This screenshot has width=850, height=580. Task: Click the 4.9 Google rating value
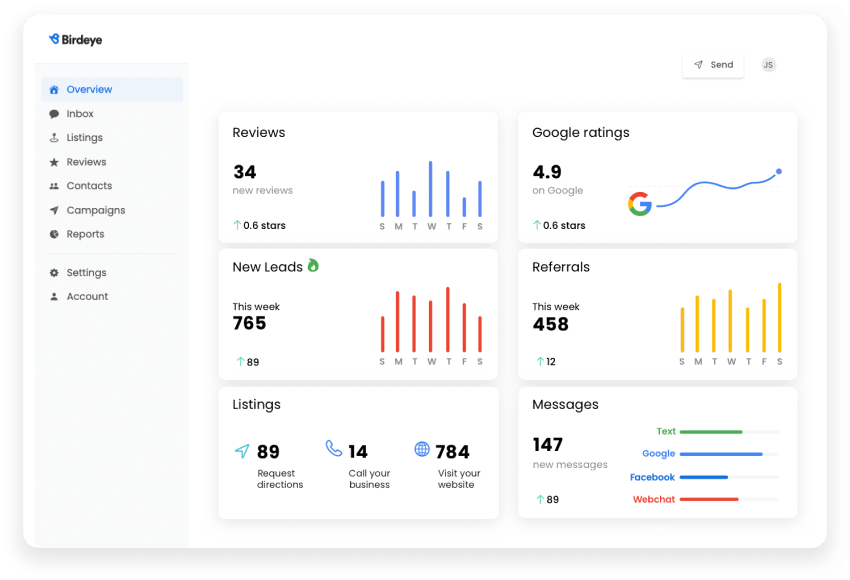[x=547, y=172]
